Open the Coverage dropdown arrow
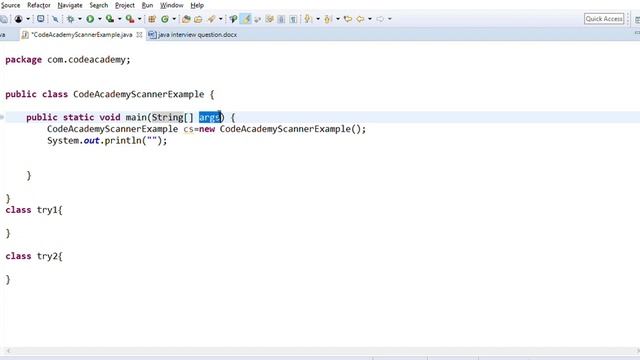 pyautogui.click(x=119, y=19)
